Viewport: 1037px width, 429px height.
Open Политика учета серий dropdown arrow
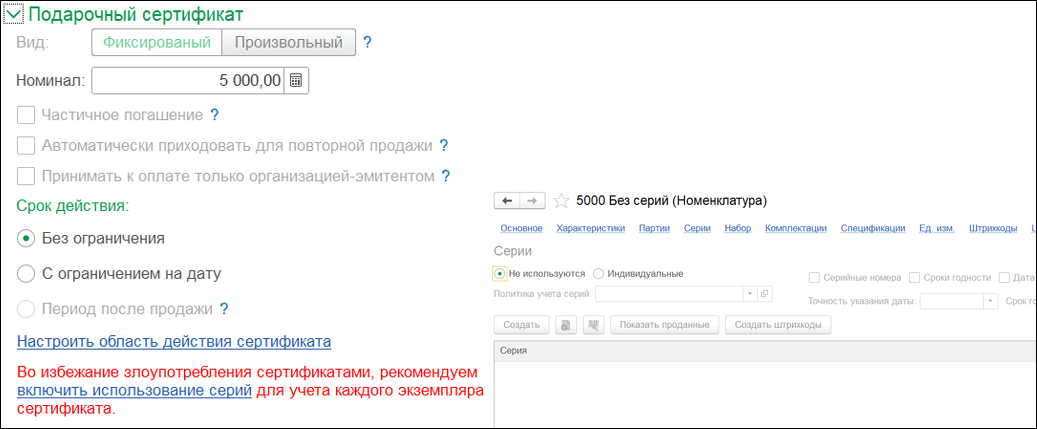click(x=751, y=293)
